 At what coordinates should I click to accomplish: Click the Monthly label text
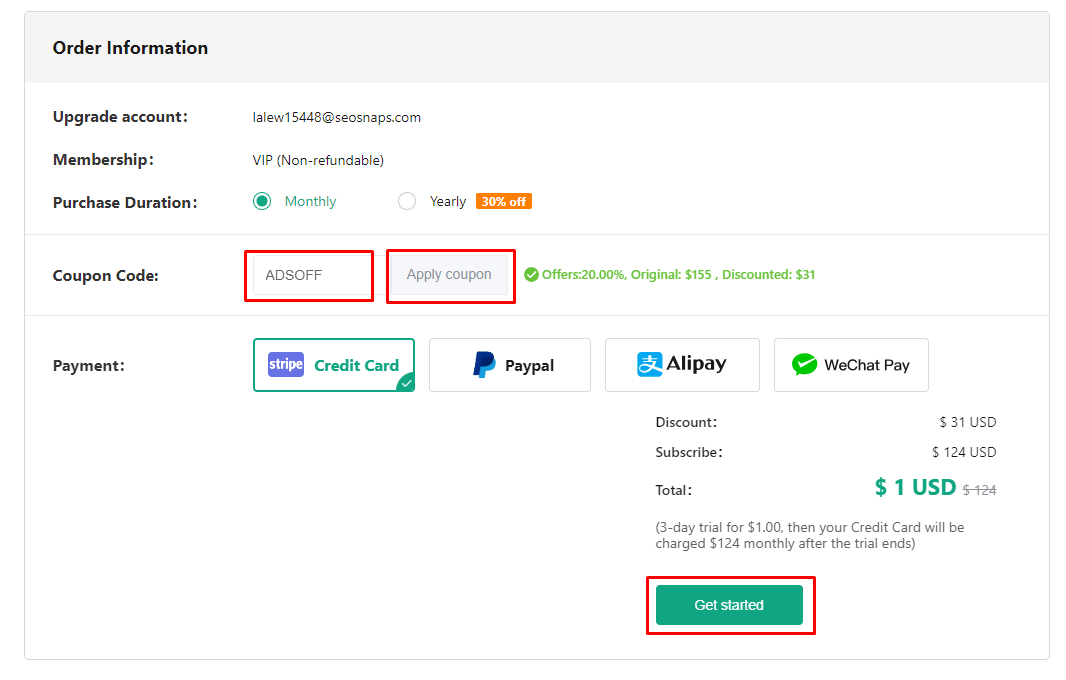click(310, 201)
